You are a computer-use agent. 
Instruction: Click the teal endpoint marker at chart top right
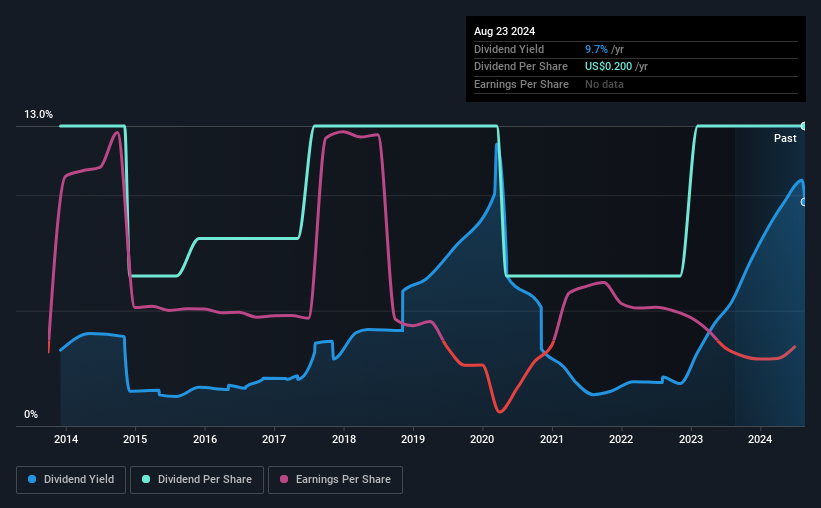803,126
